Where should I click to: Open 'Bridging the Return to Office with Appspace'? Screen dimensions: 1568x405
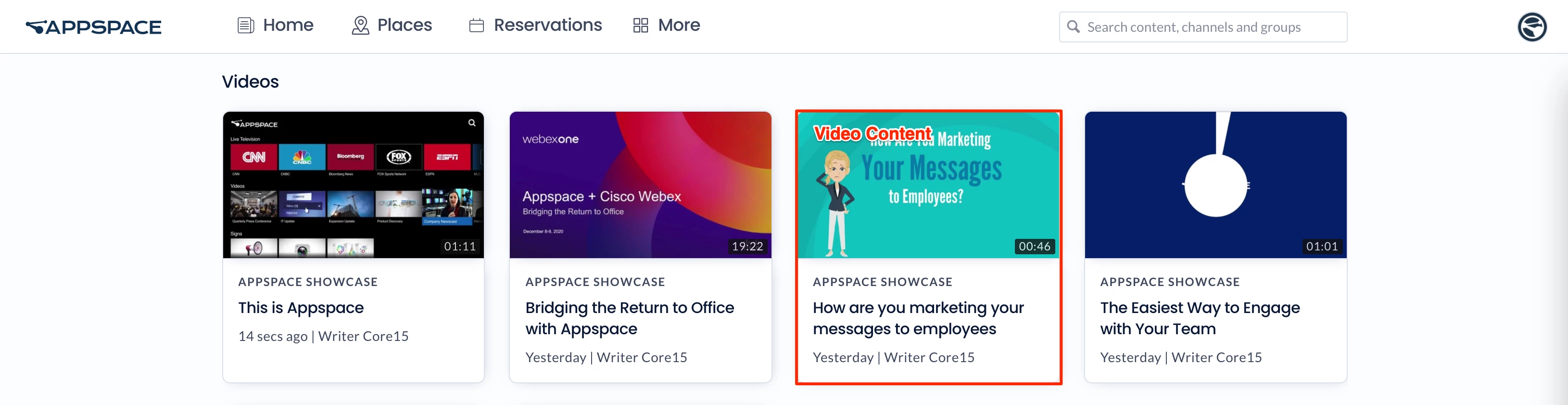[x=630, y=318]
